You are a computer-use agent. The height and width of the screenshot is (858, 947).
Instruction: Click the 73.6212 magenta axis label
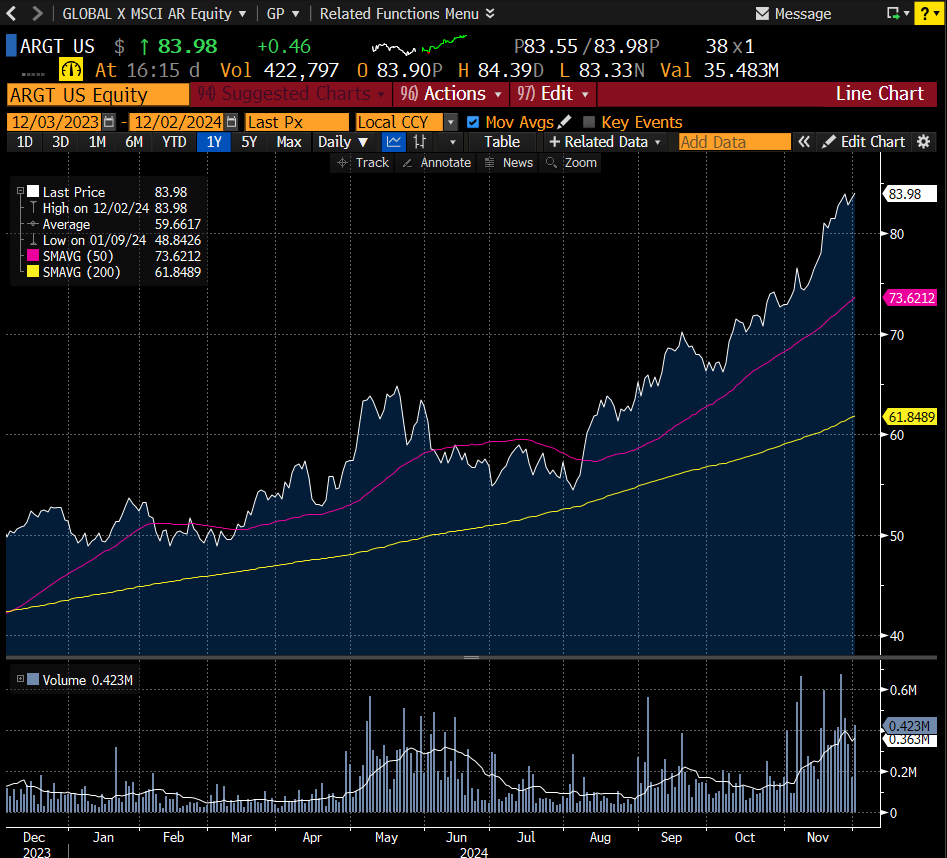(x=911, y=298)
